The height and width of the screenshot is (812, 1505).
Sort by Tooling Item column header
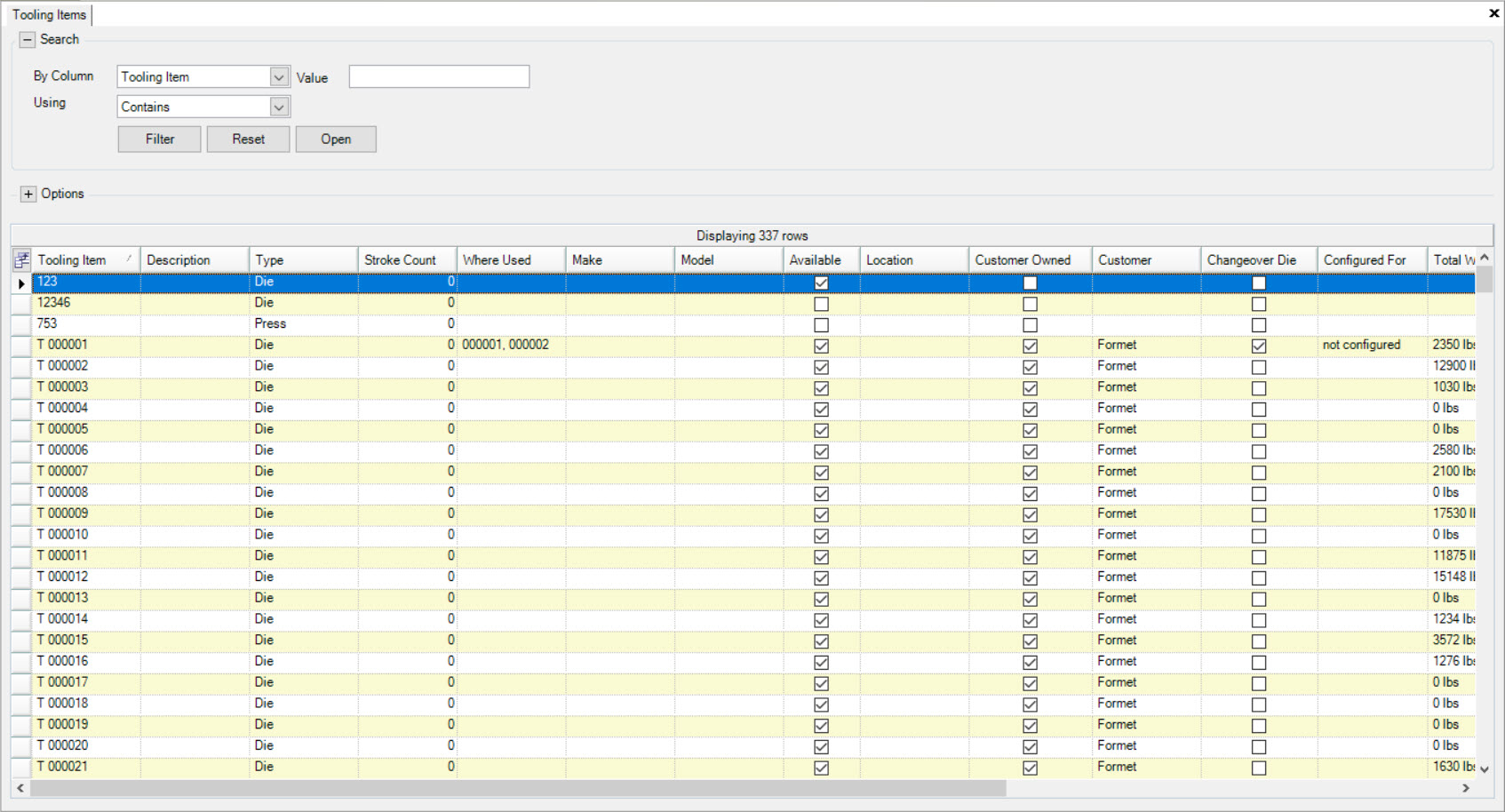86,260
